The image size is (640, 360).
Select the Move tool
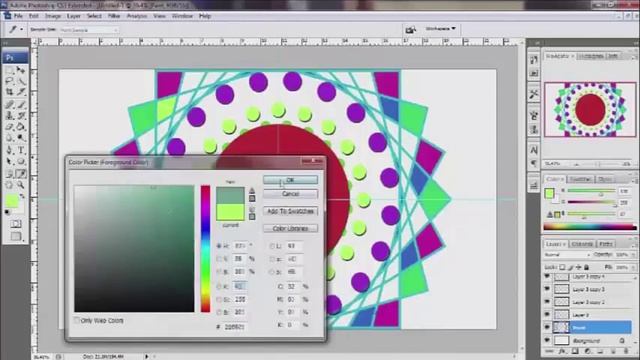coord(21,70)
